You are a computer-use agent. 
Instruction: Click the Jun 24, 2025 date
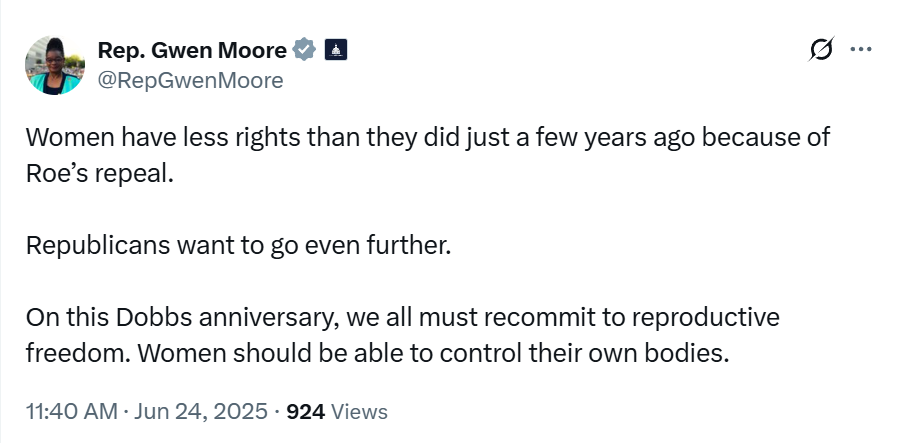[200, 411]
